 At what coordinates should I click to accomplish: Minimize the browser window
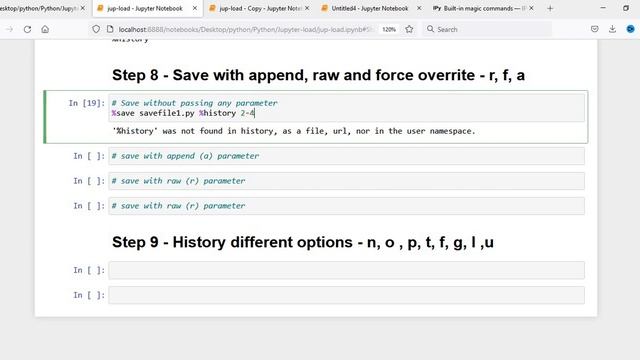tap(603, 8)
